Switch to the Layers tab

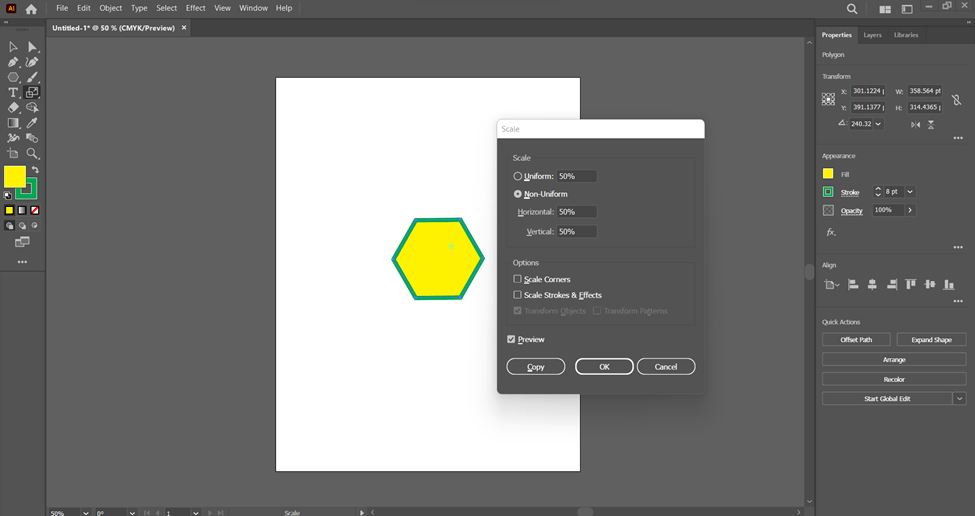(x=872, y=35)
